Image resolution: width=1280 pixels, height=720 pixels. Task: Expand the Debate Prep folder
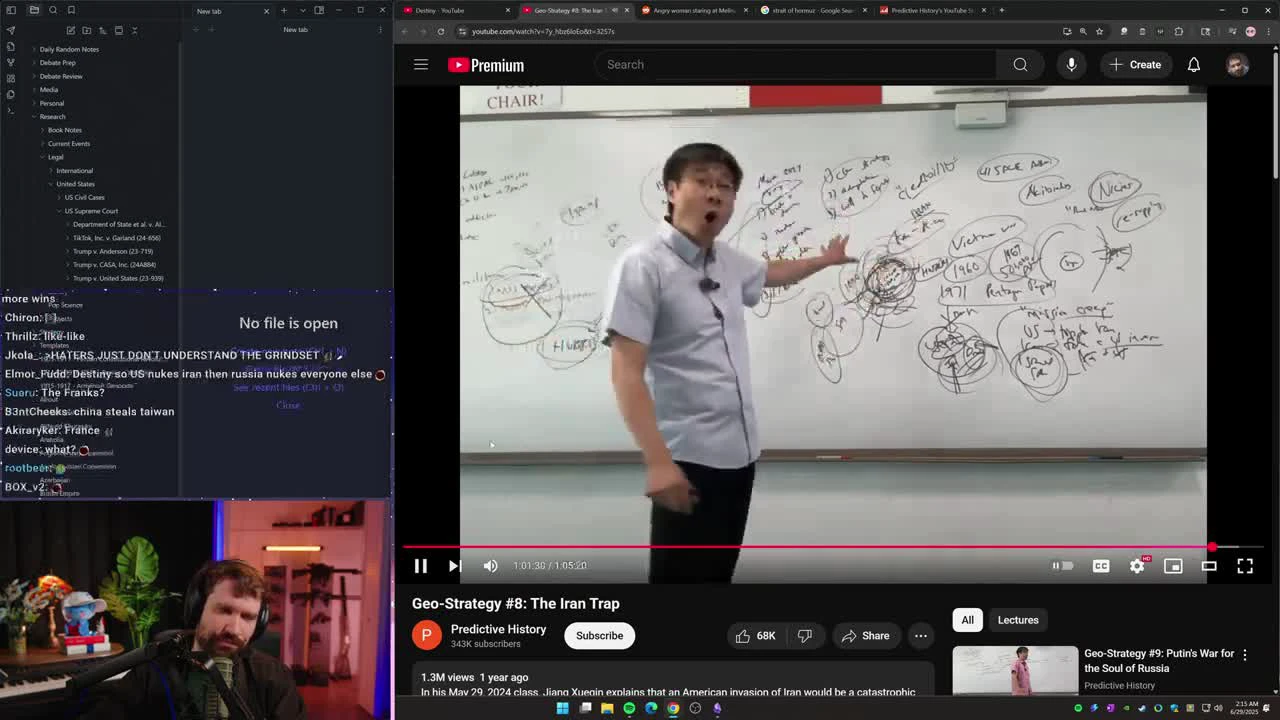[57, 62]
